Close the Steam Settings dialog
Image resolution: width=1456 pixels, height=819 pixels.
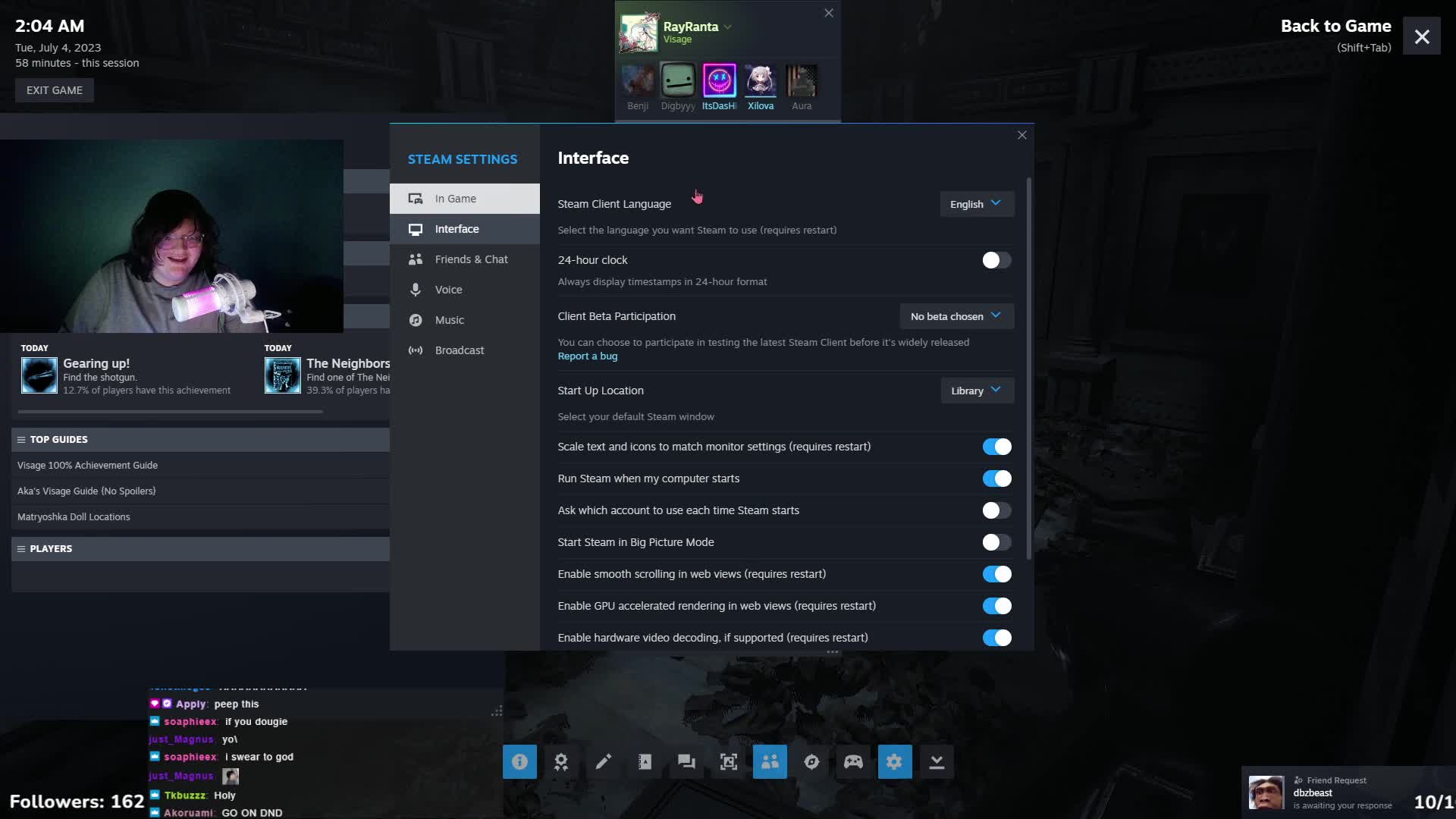click(1021, 135)
